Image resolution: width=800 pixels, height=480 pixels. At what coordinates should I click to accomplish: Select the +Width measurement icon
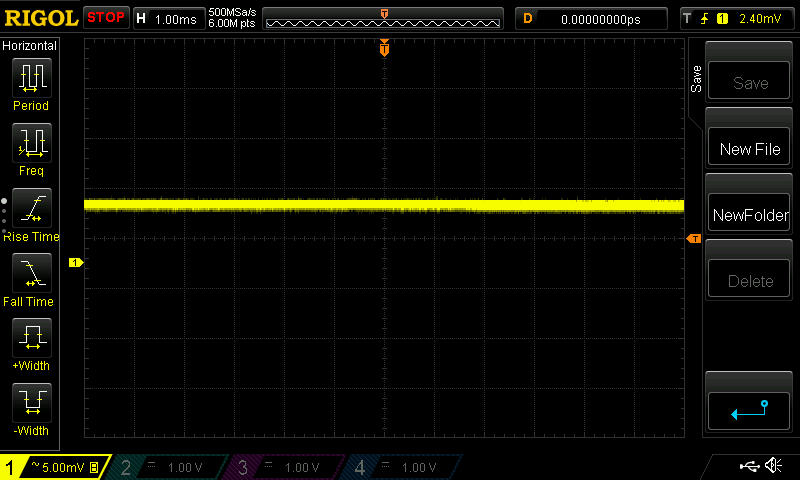pos(32,337)
